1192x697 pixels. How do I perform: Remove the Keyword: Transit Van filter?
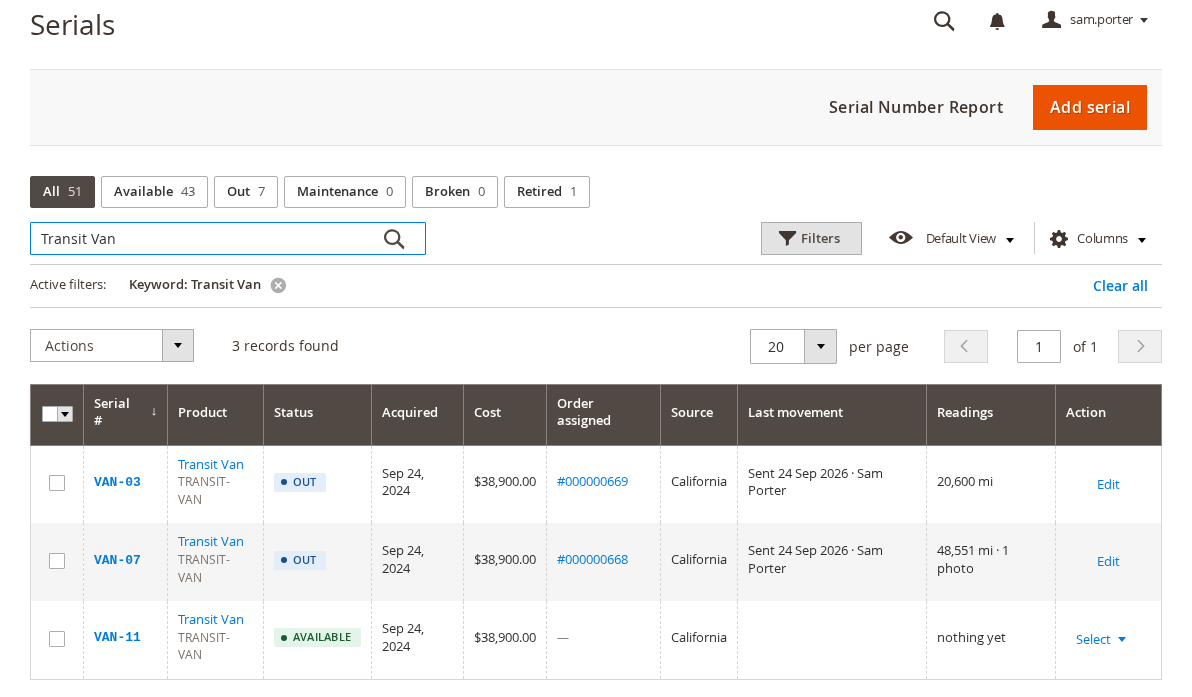coord(278,285)
